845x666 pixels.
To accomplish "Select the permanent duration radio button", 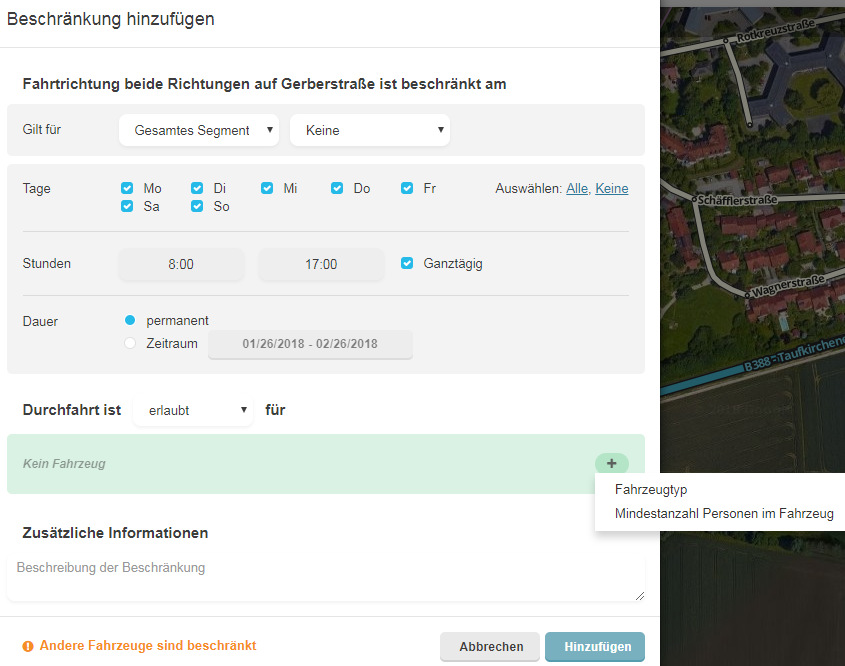I will tap(130, 320).
